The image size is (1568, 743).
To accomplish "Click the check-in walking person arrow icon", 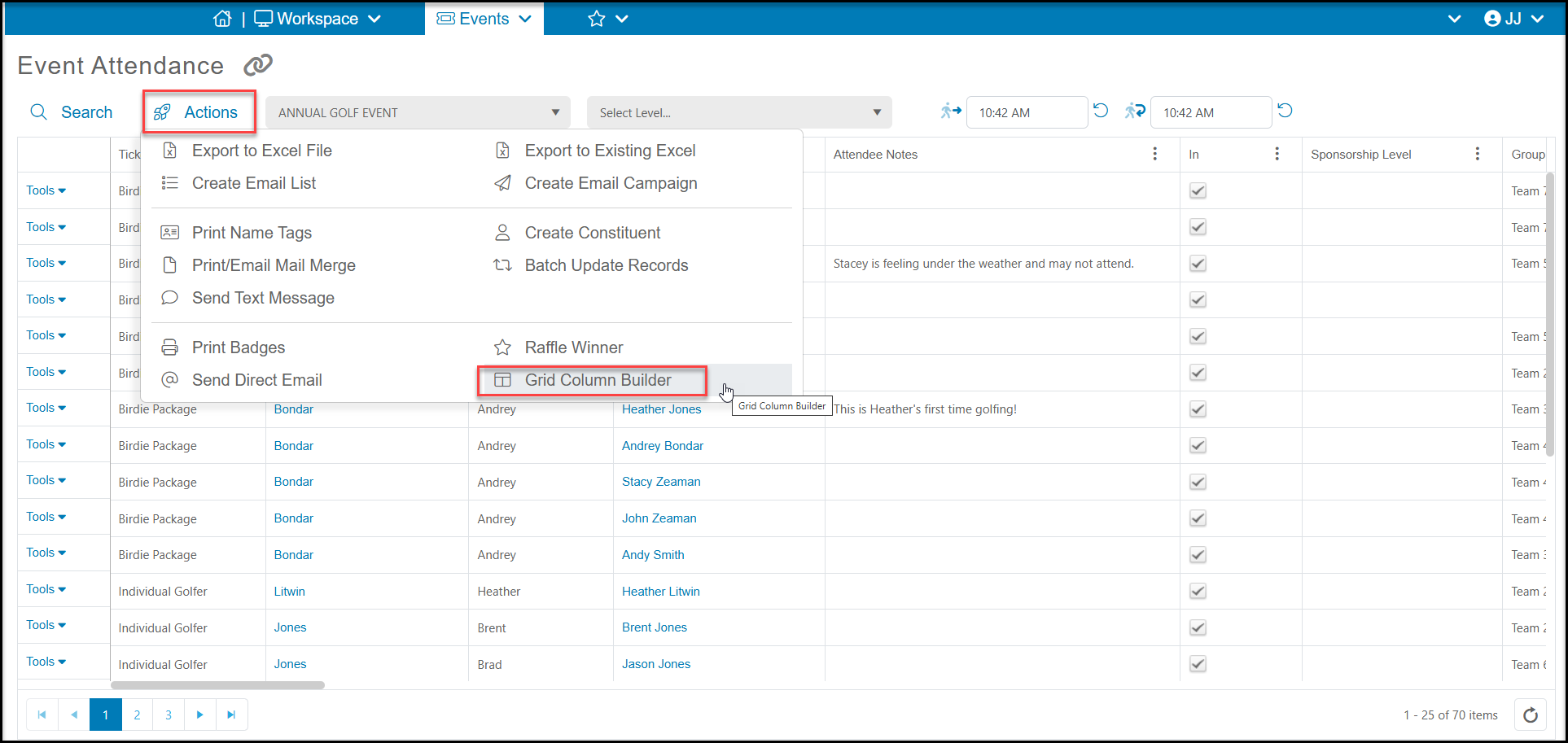I will click(951, 111).
